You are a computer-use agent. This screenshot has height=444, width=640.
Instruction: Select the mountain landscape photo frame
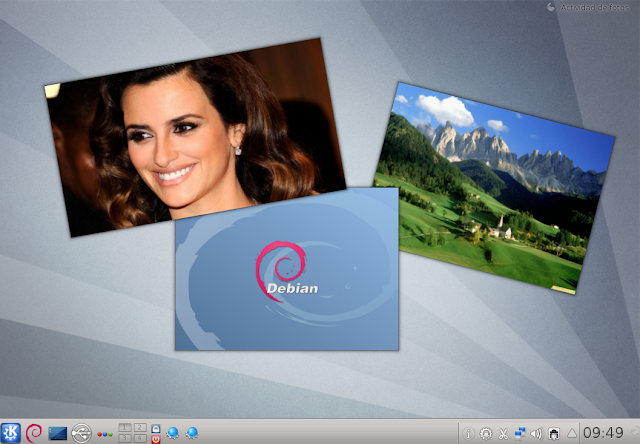coord(494,188)
